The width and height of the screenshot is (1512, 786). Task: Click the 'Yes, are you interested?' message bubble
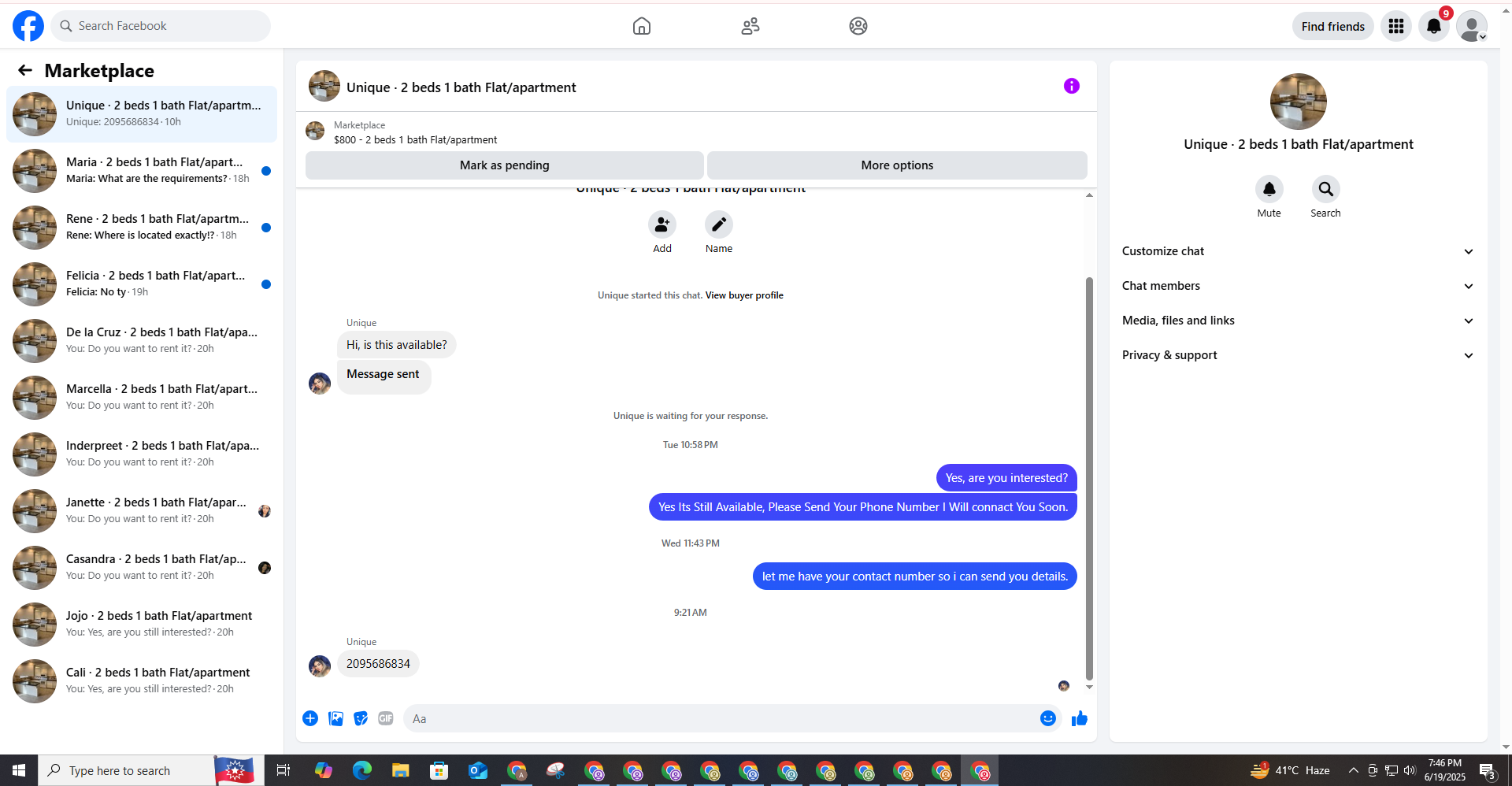[1006, 478]
